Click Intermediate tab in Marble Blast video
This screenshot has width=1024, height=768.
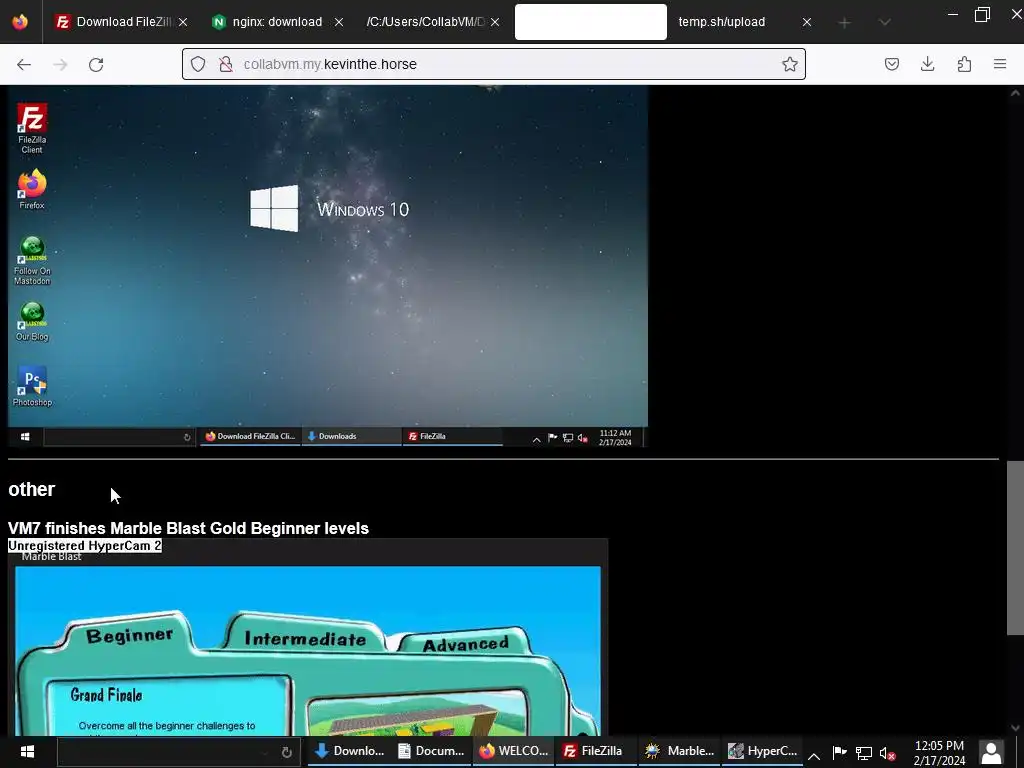point(305,638)
